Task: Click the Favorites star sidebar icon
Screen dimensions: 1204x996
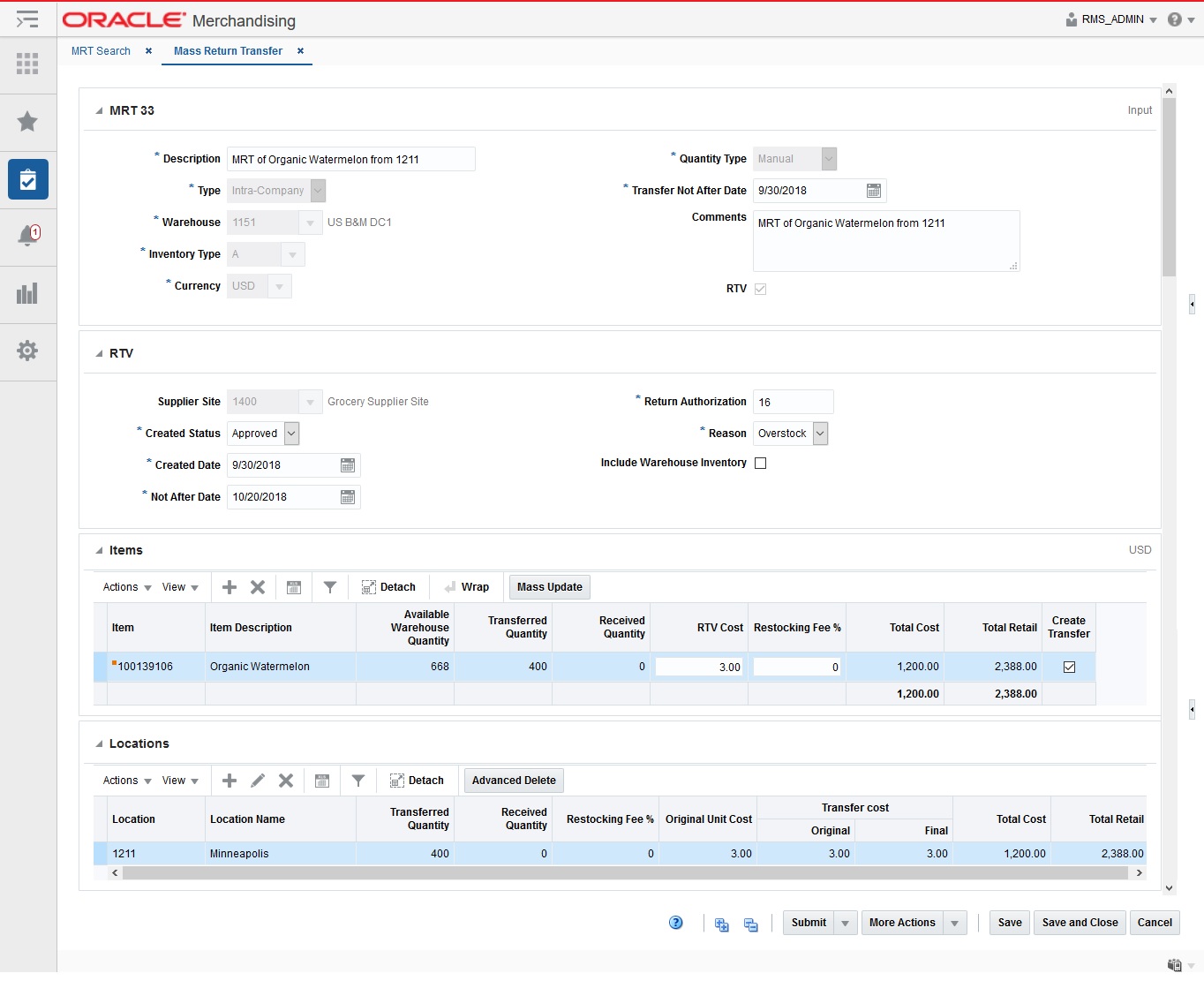Action: pyautogui.click(x=27, y=122)
